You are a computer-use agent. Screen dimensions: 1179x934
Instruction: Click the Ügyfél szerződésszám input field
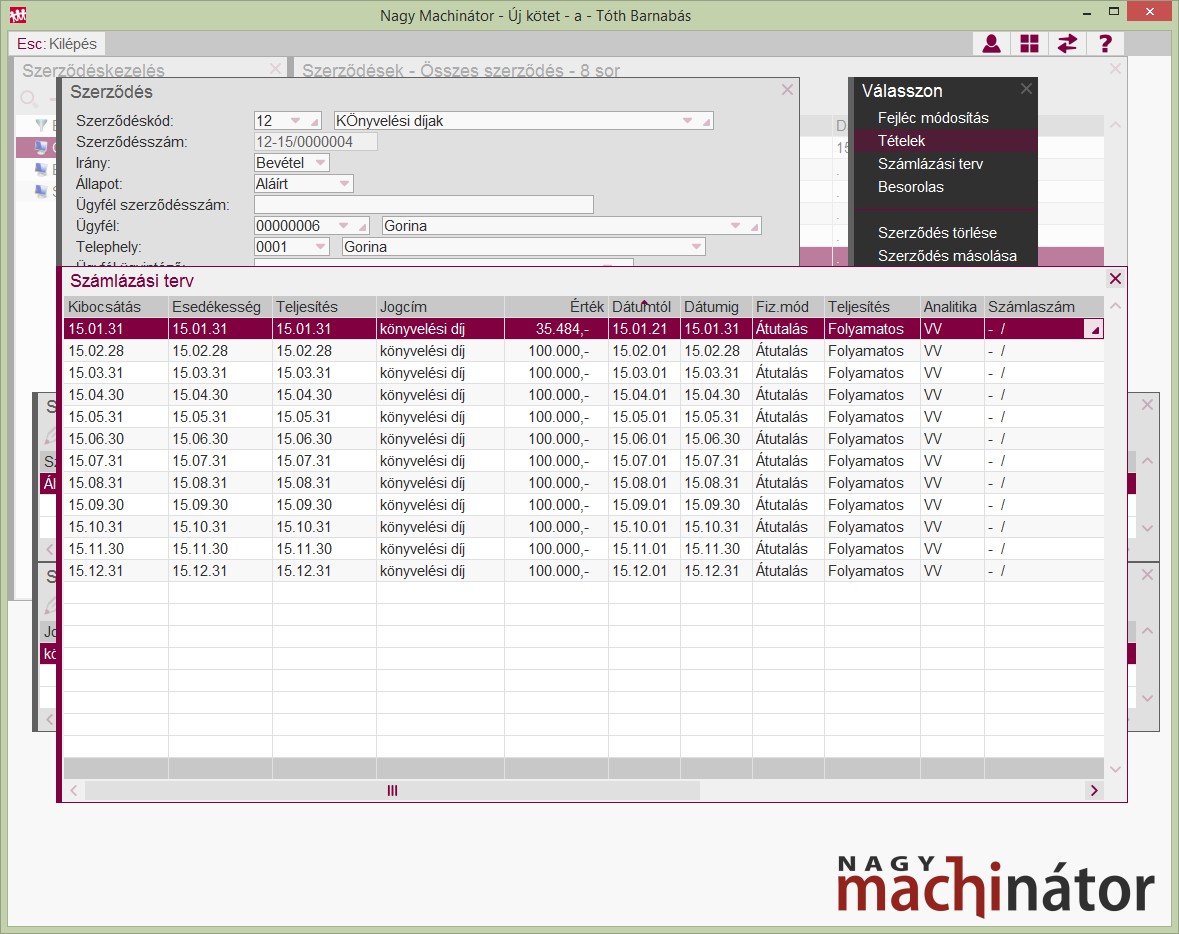[x=423, y=205]
